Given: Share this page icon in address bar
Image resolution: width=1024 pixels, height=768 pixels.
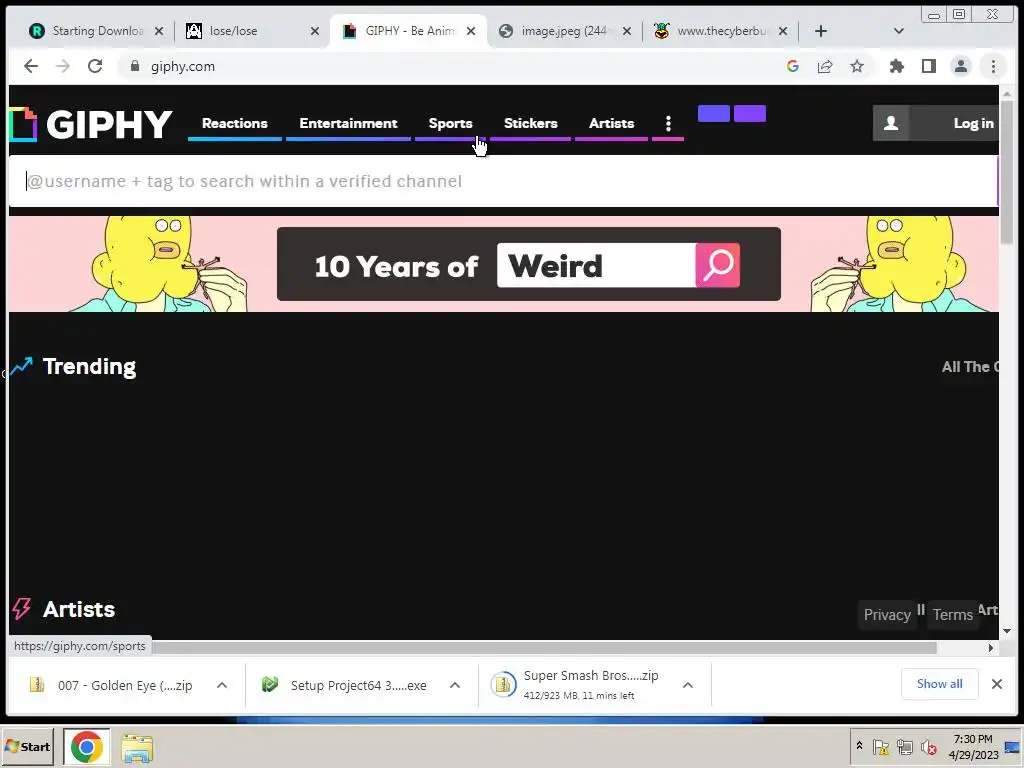Looking at the screenshot, I should tap(825, 66).
